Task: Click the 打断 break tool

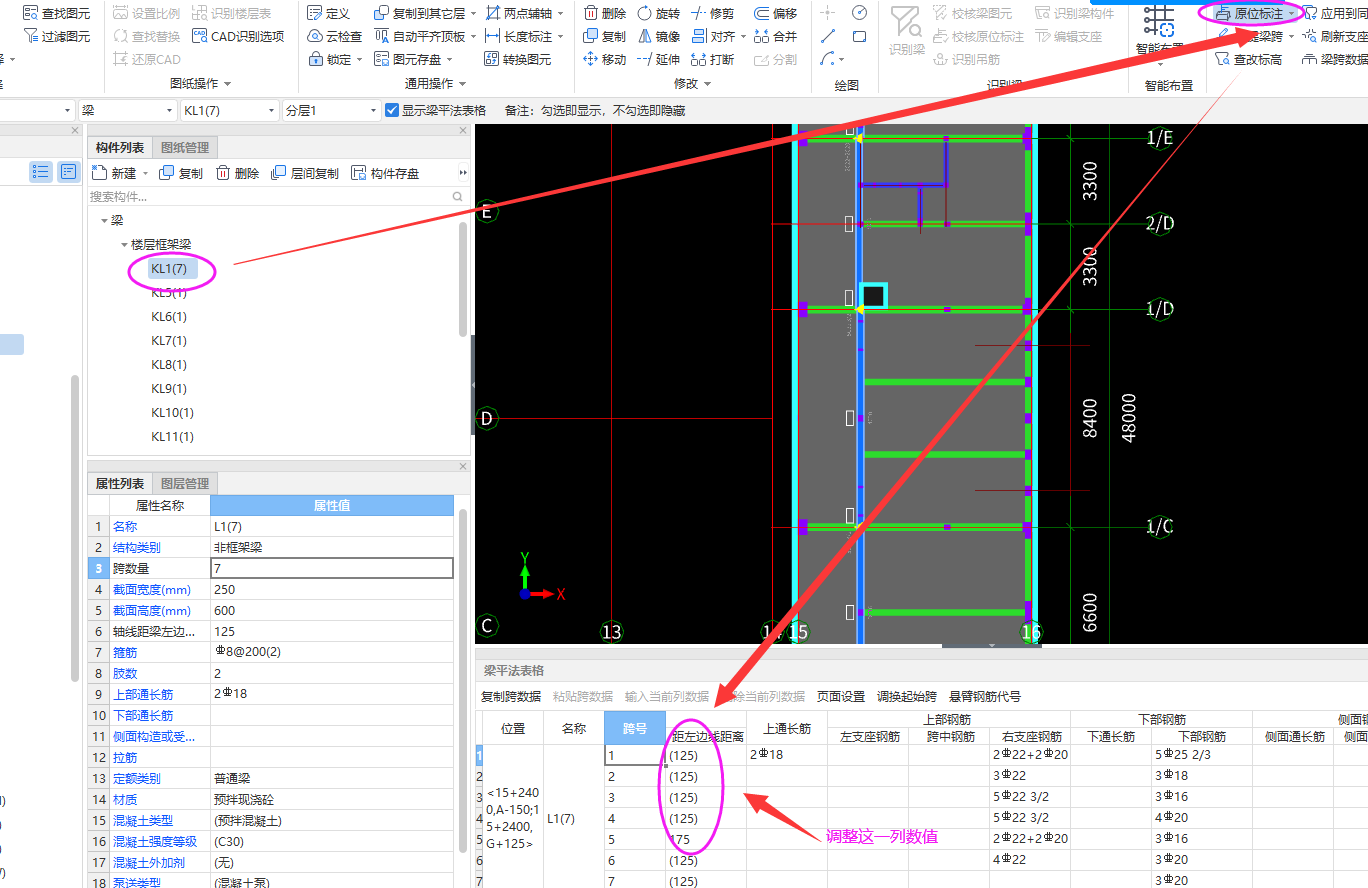Action: pyautogui.click(x=712, y=59)
